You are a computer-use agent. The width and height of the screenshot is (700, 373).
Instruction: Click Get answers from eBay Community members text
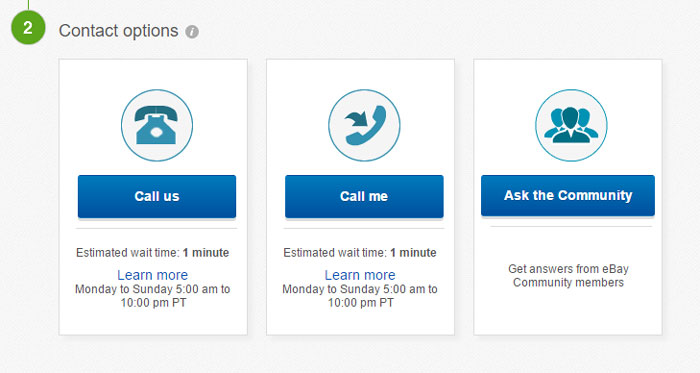click(568, 276)
